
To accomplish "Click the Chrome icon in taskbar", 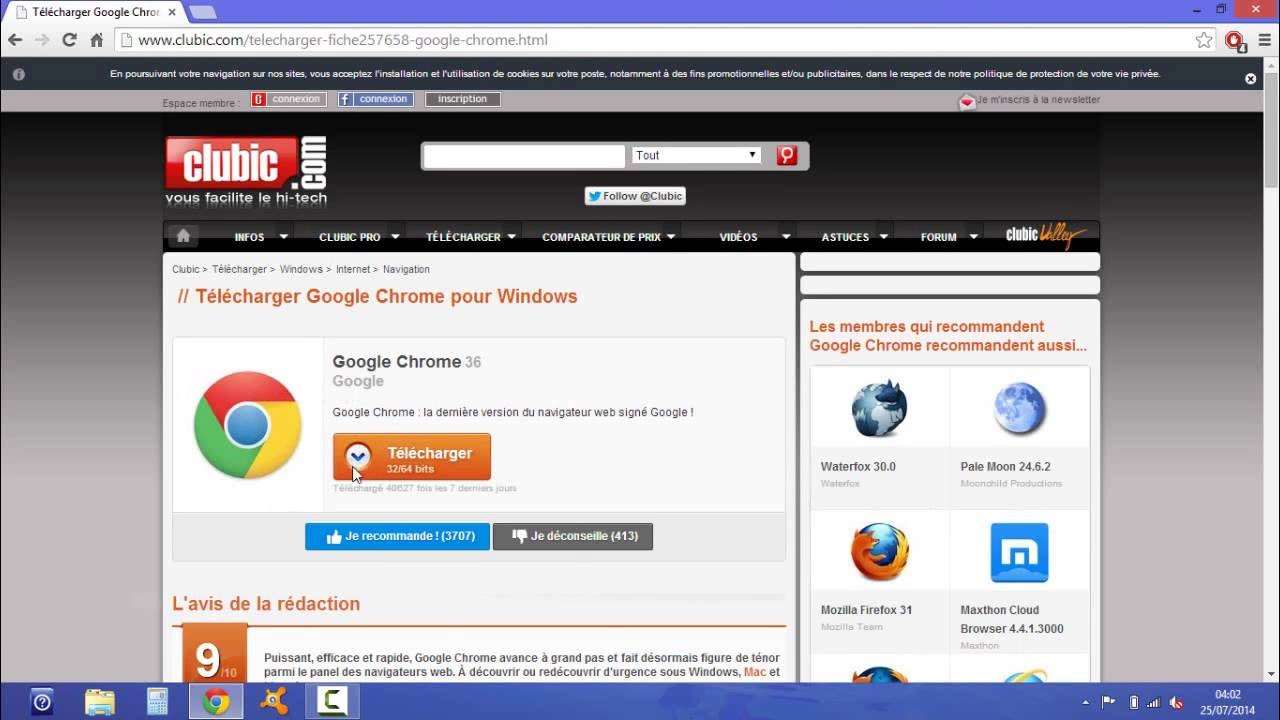I will tap(216, 702).
